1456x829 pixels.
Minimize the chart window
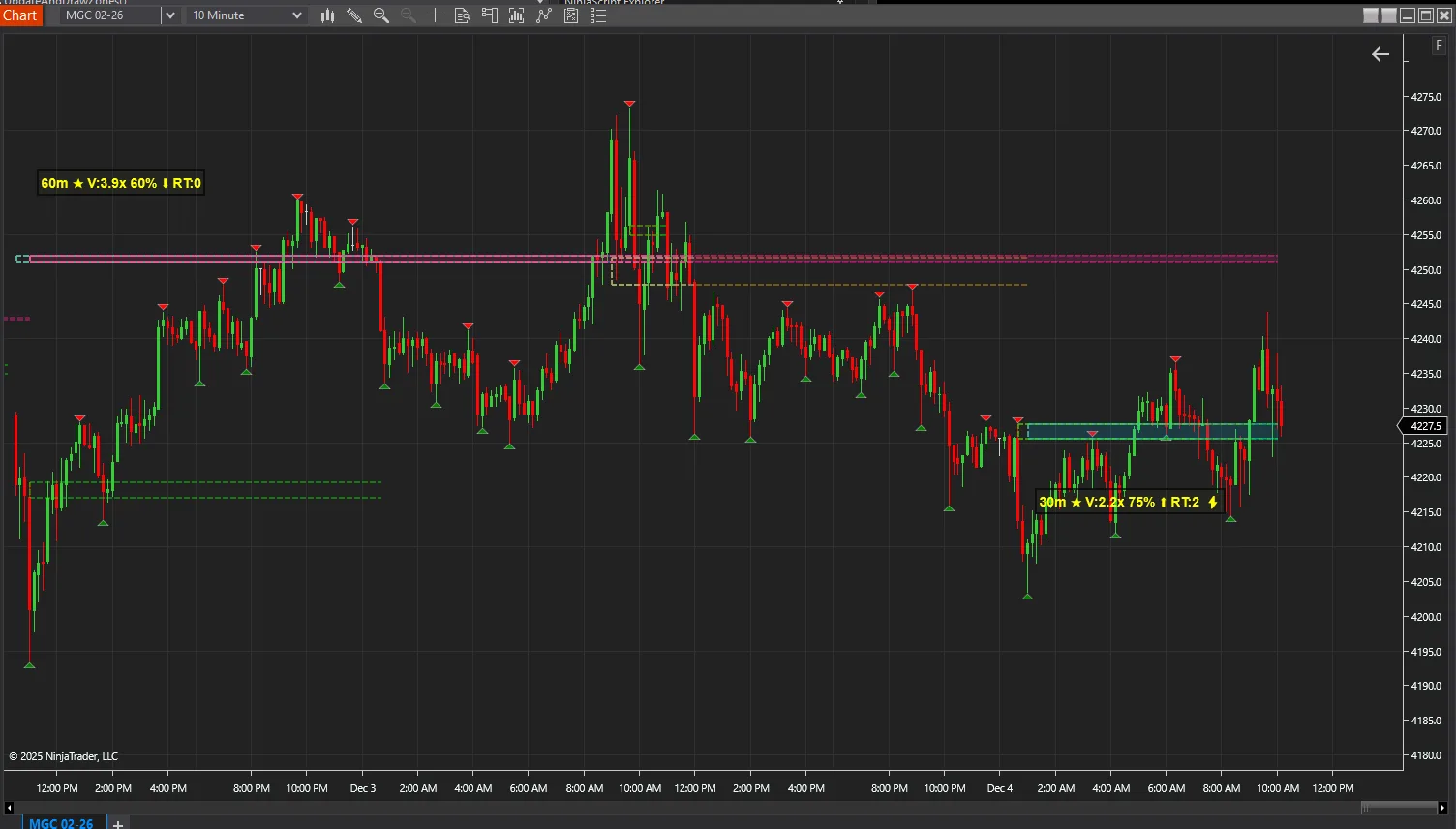tap(1408, 15)
